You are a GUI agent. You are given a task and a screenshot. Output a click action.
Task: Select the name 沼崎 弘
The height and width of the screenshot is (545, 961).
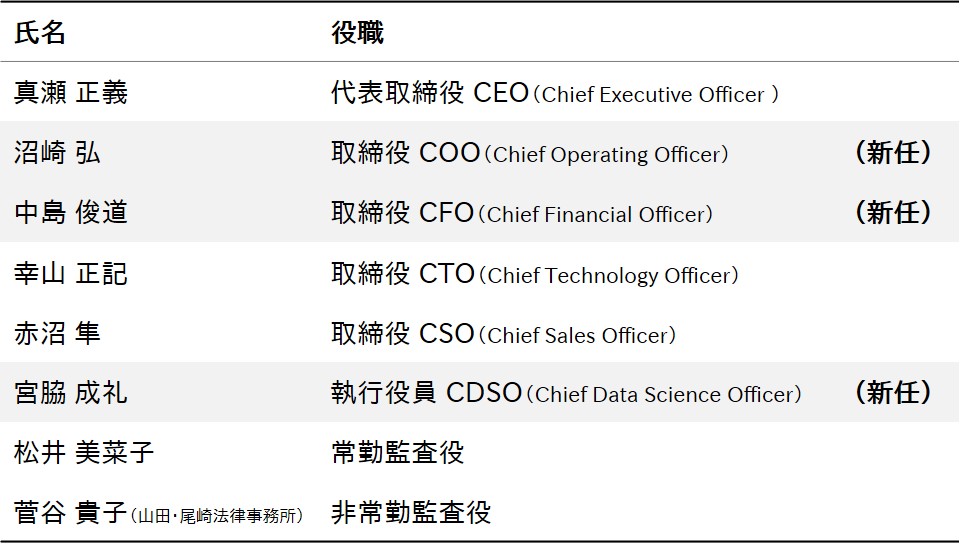[58, 153]
